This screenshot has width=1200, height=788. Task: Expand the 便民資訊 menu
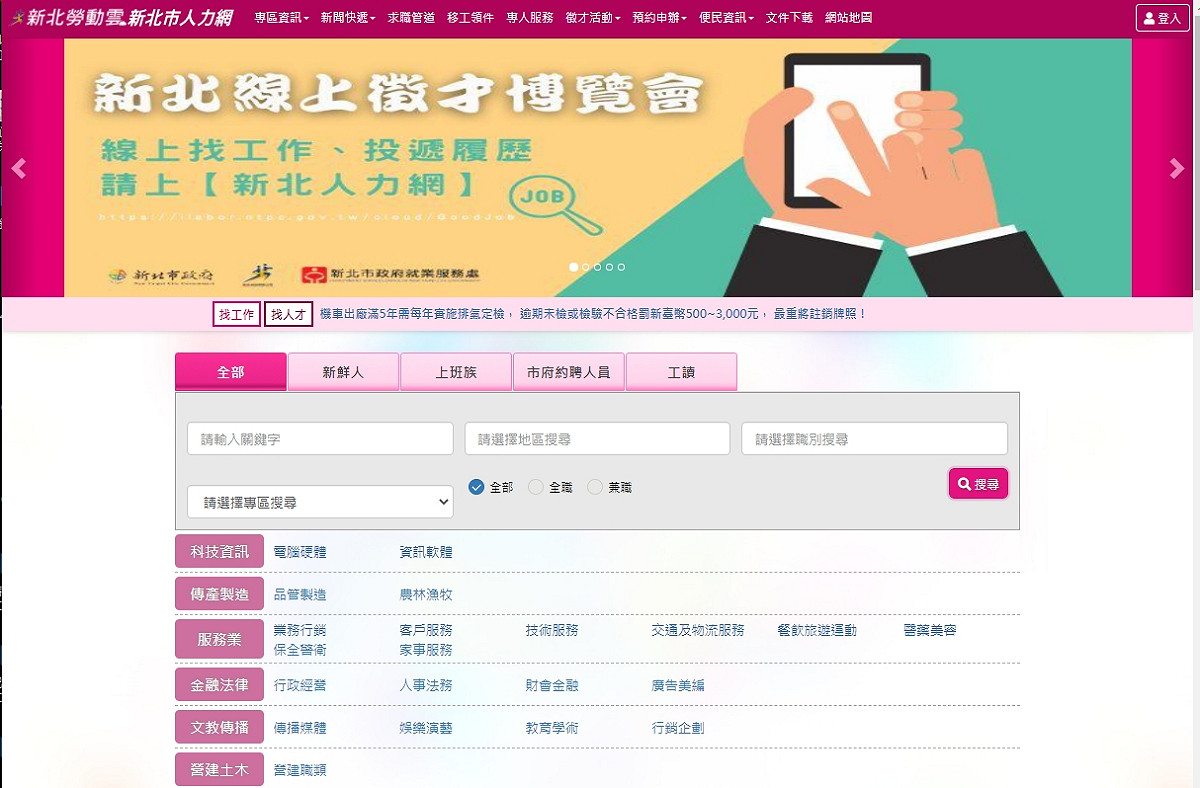point(726,18)
